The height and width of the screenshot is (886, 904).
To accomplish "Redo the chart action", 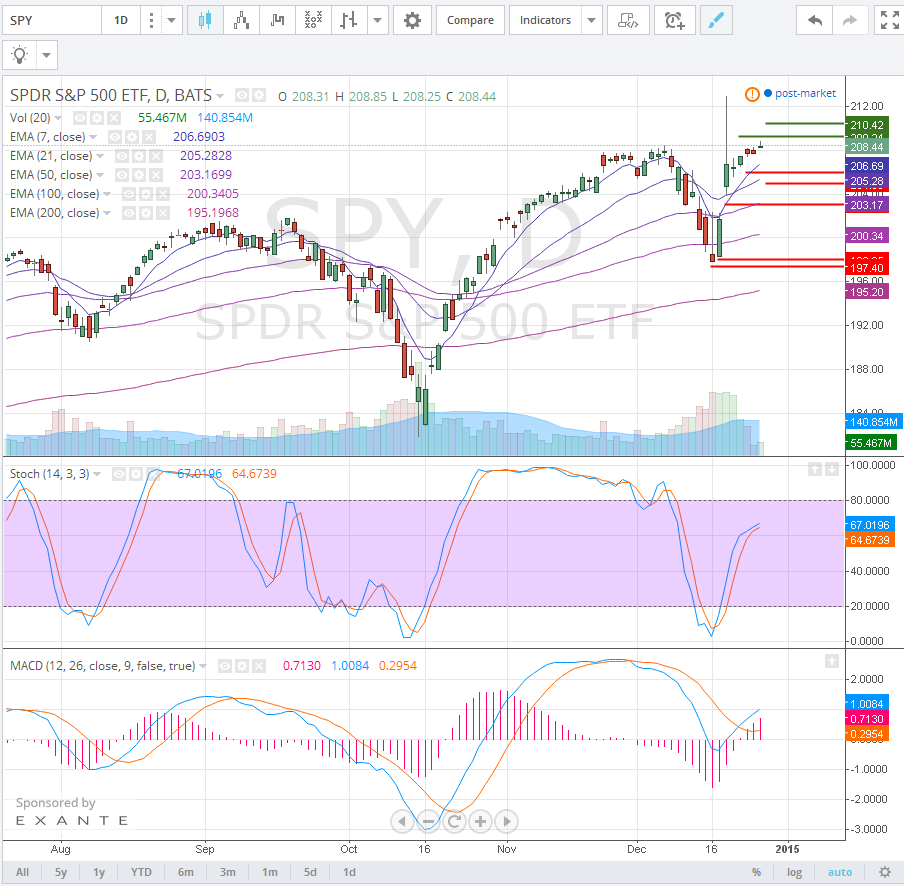I will (x=850, y=20).
